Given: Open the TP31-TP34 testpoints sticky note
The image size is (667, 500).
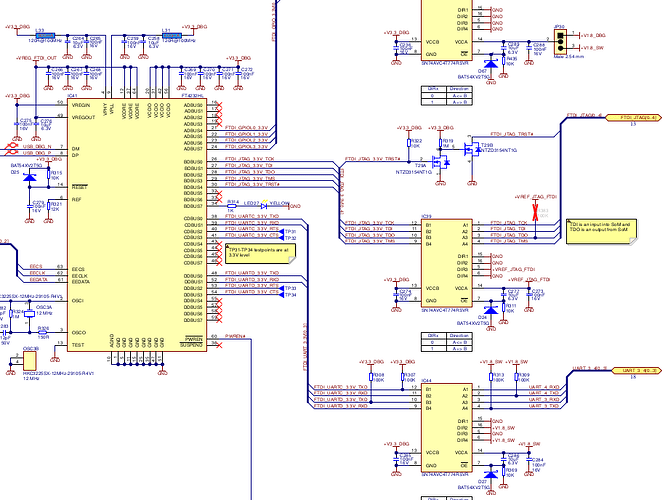Looking at the screenshot, I should (260, 254).
